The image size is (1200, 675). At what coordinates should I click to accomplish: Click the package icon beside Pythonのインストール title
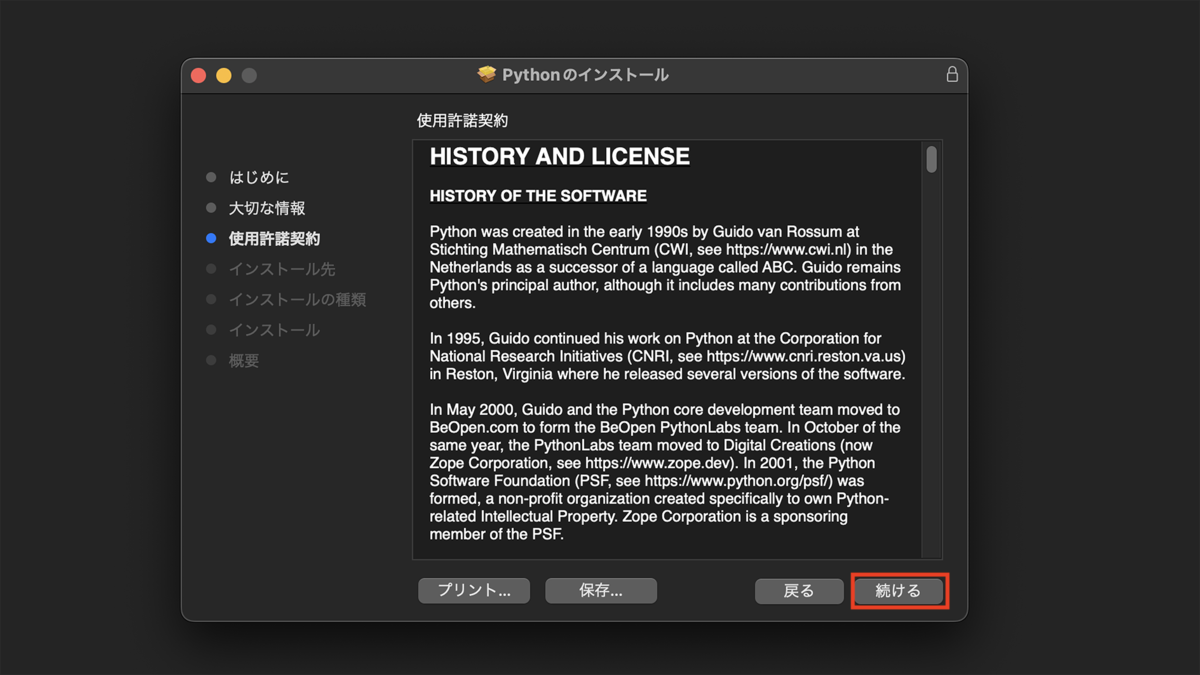pyautogui.click(x=487, y=75)
